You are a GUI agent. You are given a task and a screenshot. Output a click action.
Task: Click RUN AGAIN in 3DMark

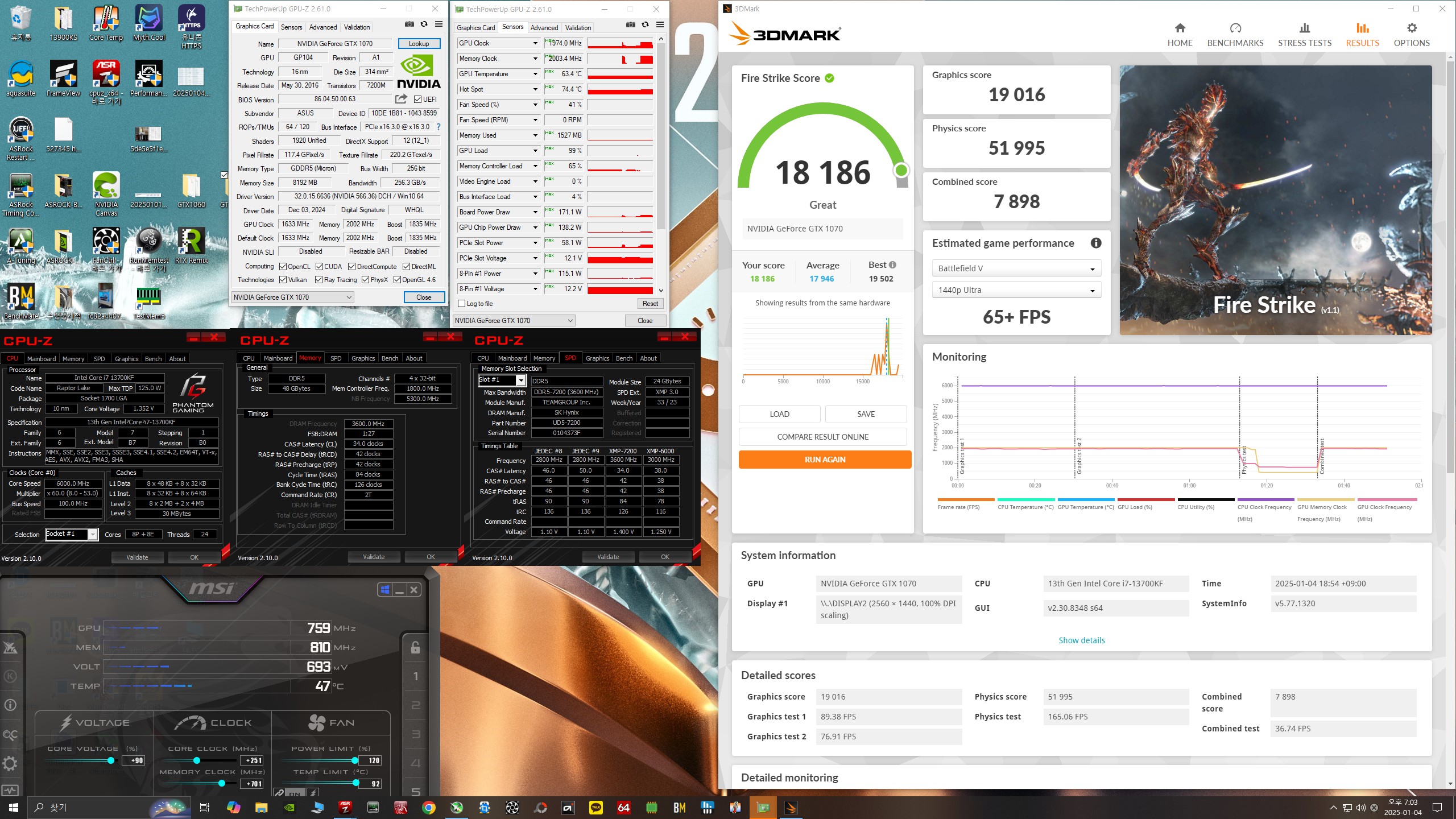(x=825, y=460)
